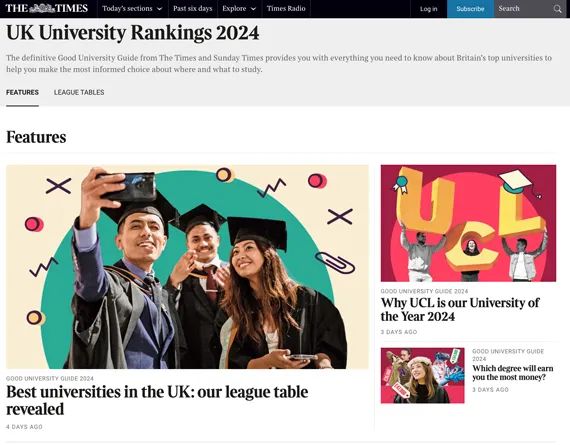The width and height of the screenshot is (570, 445).
Task: Open graduates selfie article image
Action: [x=187, y=267]
